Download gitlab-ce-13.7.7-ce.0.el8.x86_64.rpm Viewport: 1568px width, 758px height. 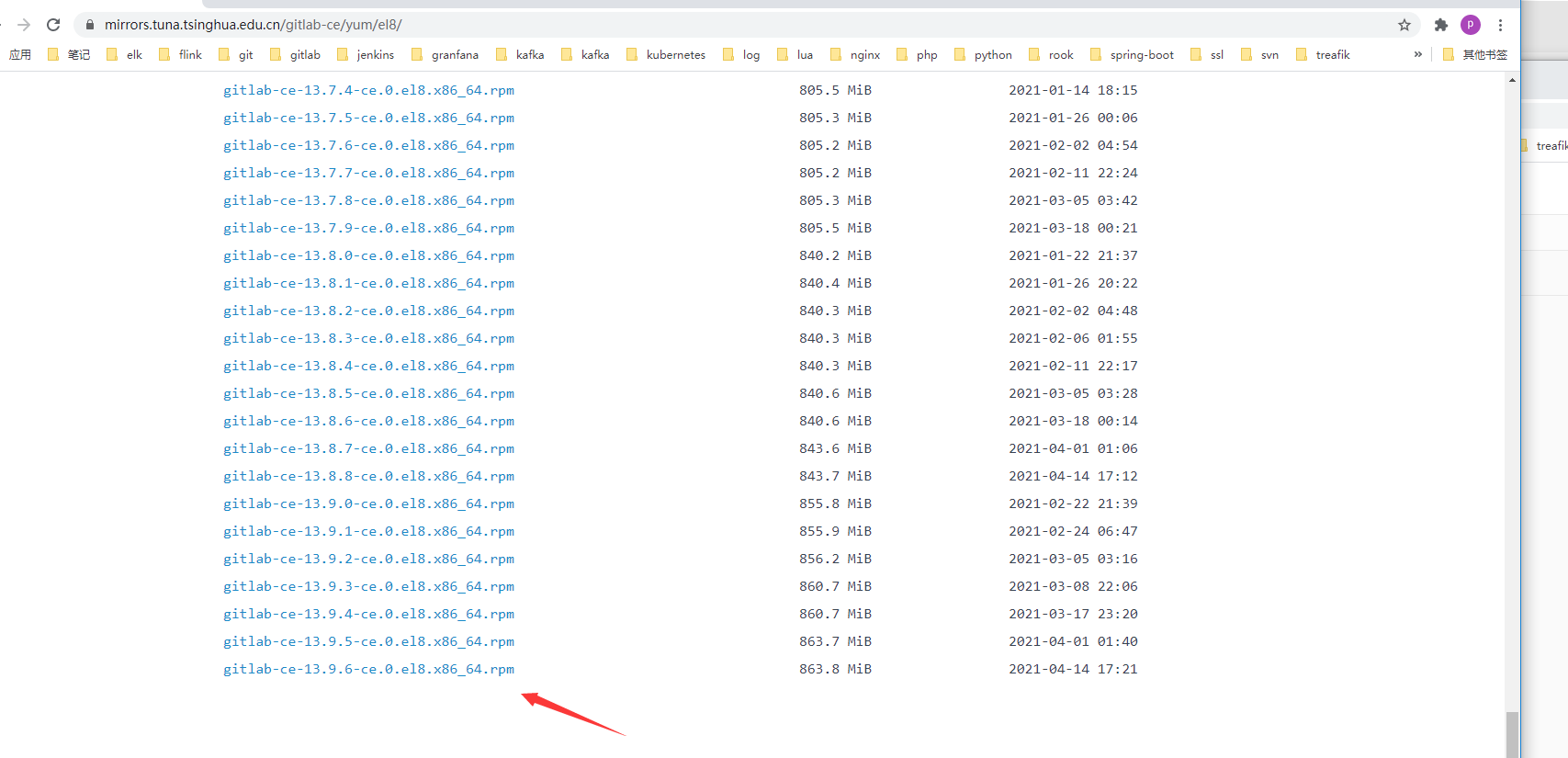tap(368, 173)
